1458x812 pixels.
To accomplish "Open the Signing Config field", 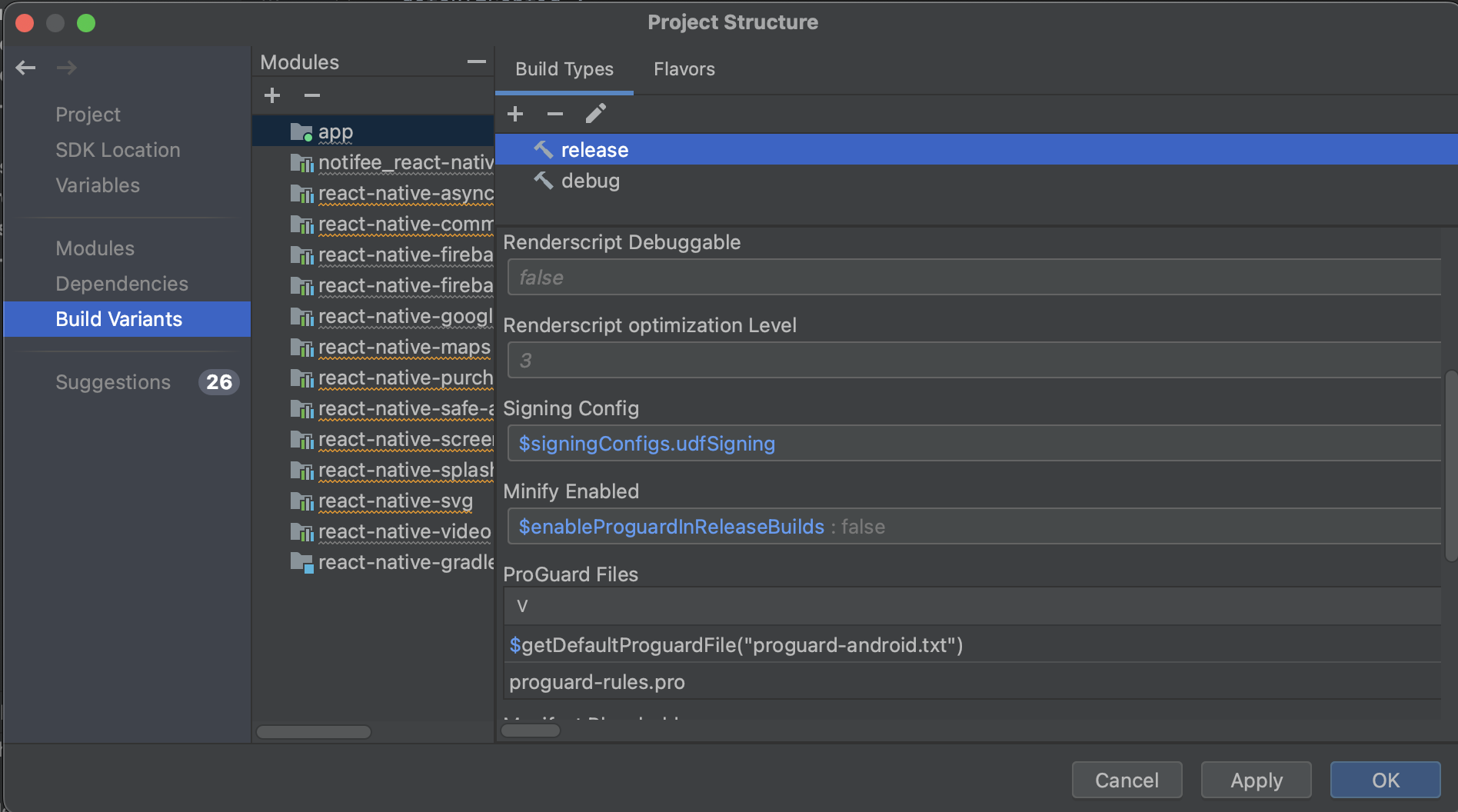I will click(974, 444).
